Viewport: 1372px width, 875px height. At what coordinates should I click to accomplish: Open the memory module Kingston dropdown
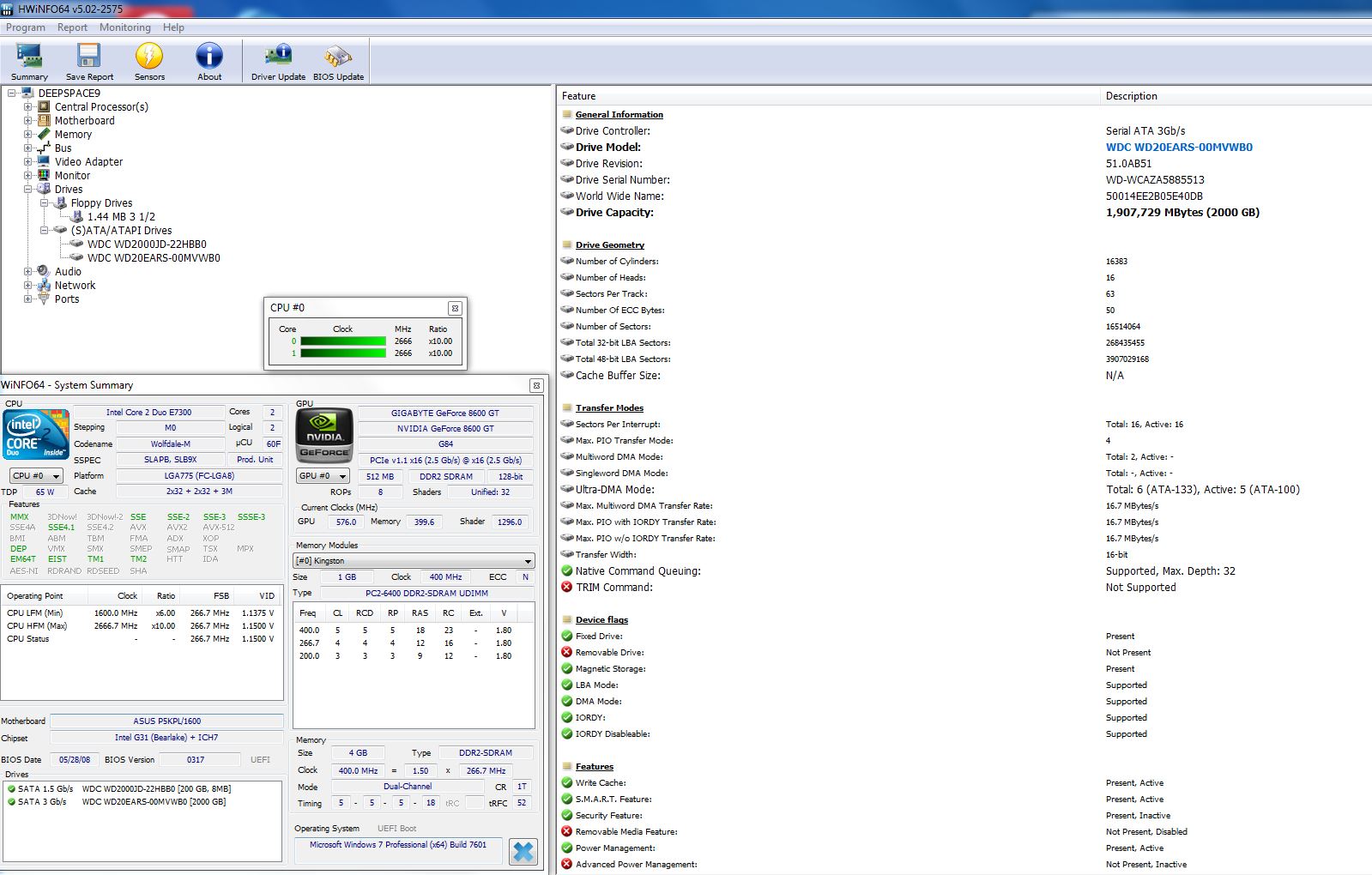[414, 561]
